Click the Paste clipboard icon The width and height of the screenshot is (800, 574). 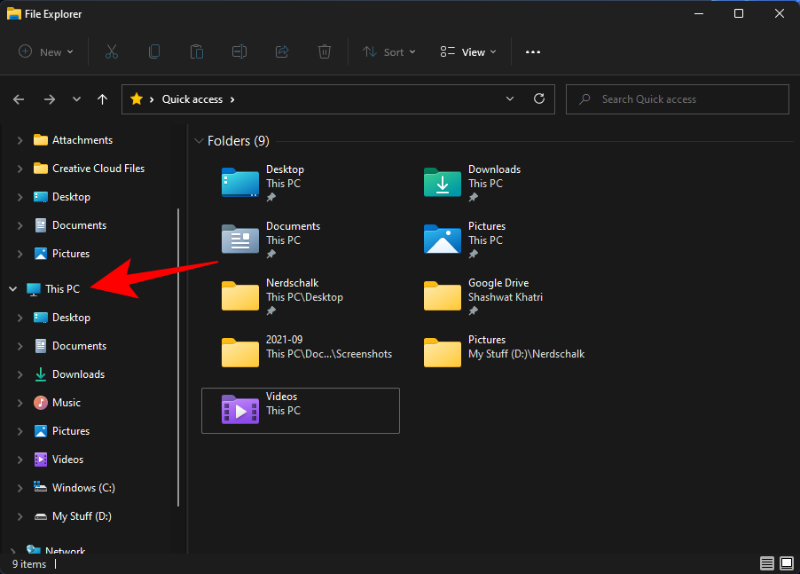tap(197, 52)
